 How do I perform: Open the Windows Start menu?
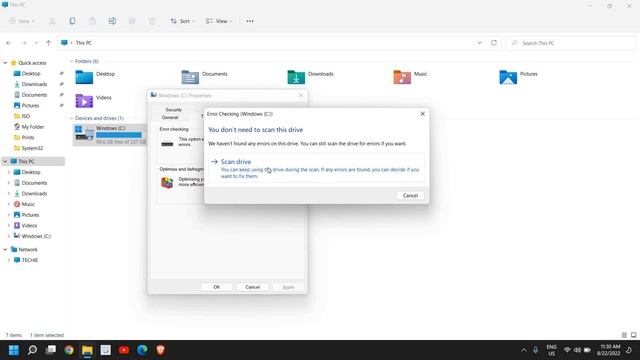point(14,350)
